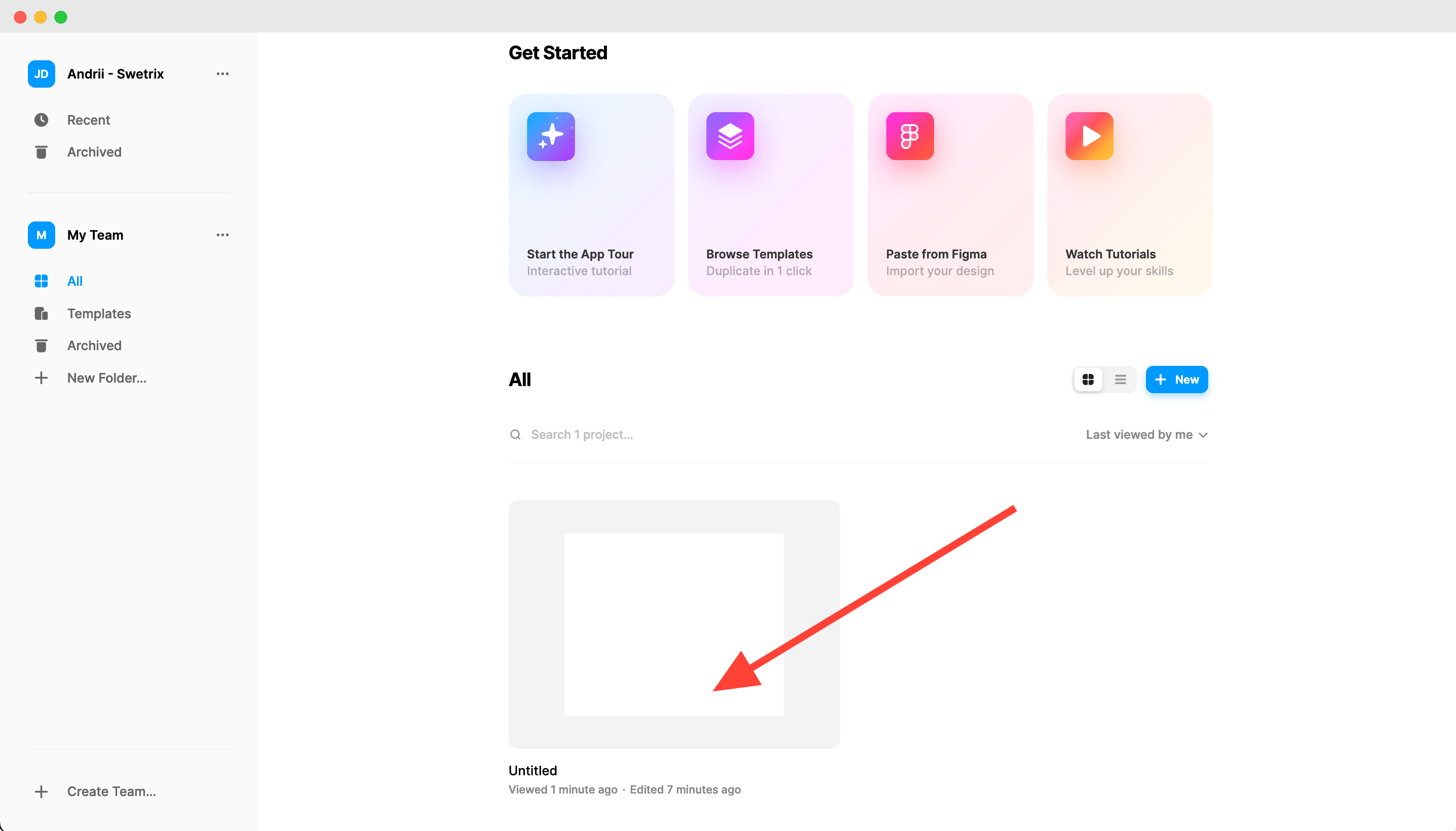Open the options menu next to Andrii - Swetrix
1456x831 pixels.
(222, 73)
